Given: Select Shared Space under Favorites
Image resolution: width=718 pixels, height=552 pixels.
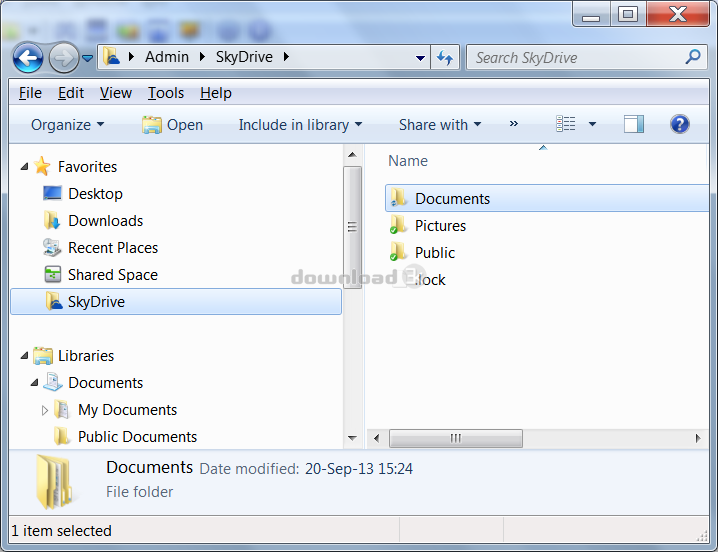Looking at the screenshot, I should pyautogui.click(x=113, y=275).
